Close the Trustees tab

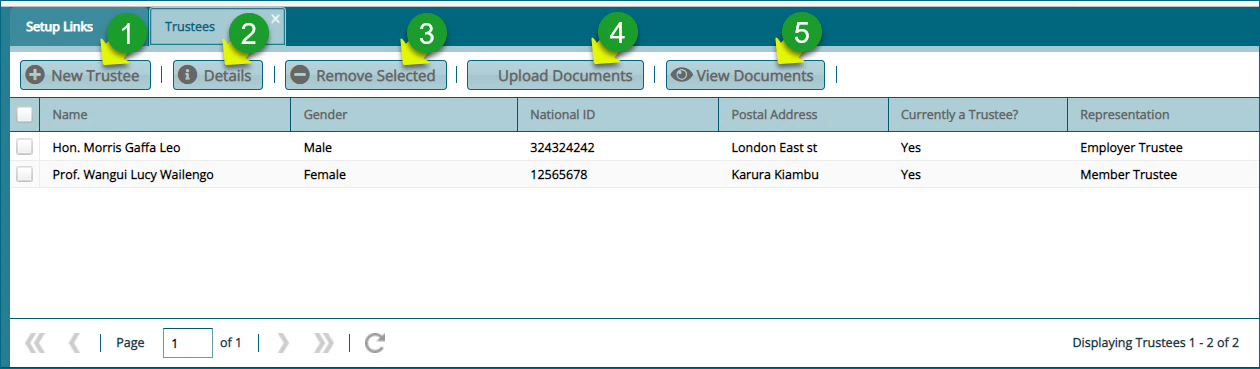click(x=275, y=18)
